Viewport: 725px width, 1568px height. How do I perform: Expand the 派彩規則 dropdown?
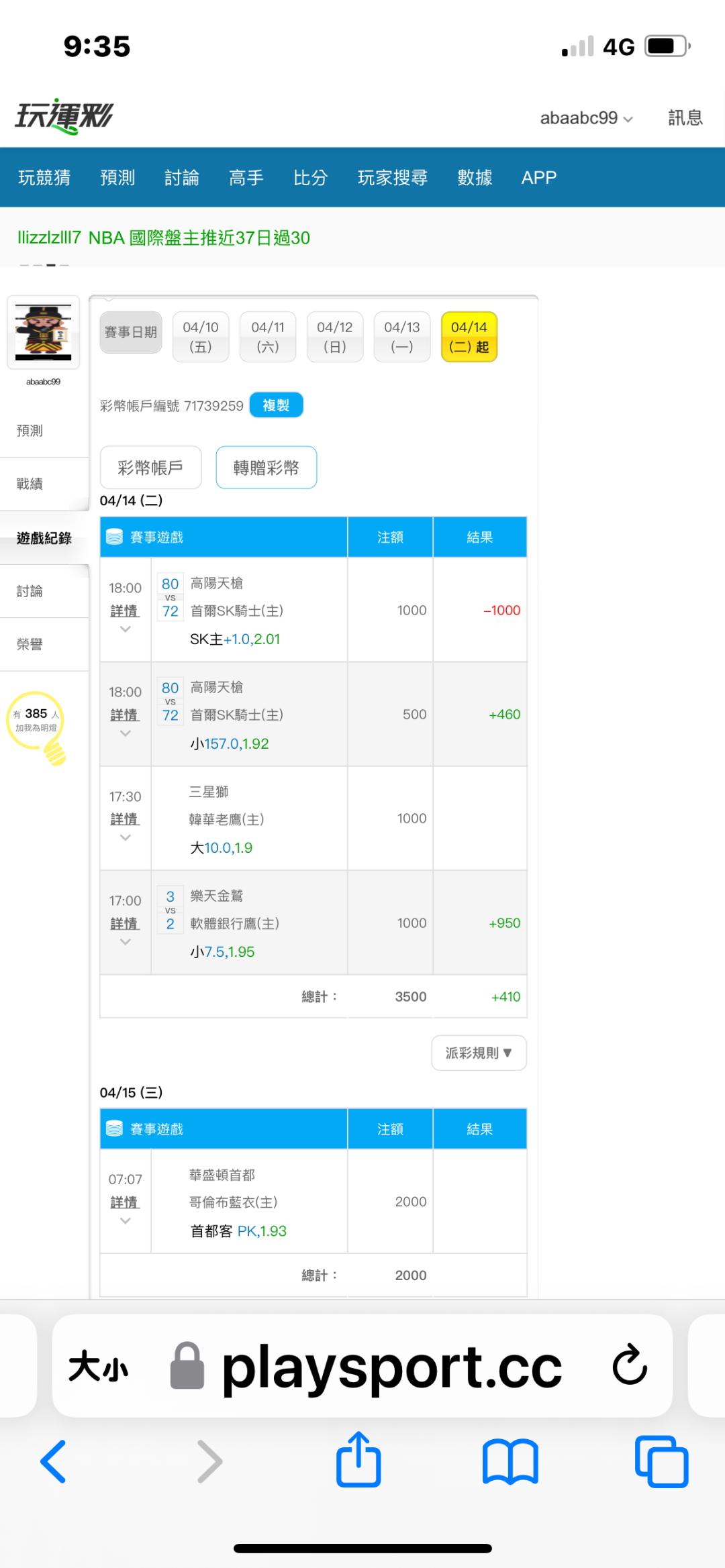(479, 1053)
